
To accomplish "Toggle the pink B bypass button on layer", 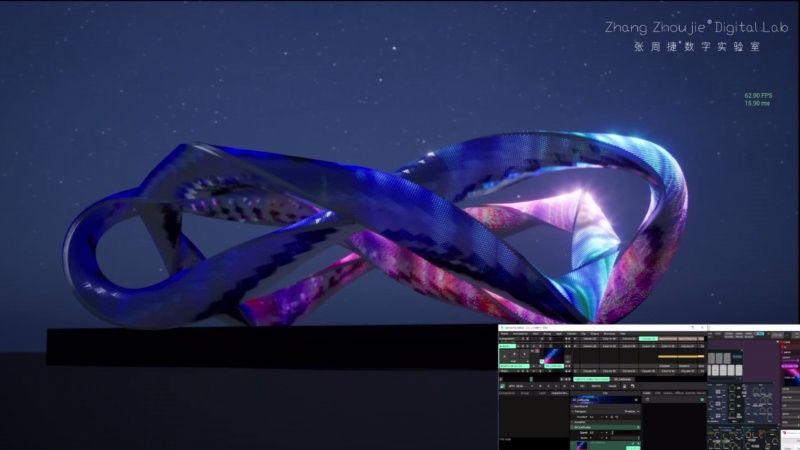I will pos(537,351).
